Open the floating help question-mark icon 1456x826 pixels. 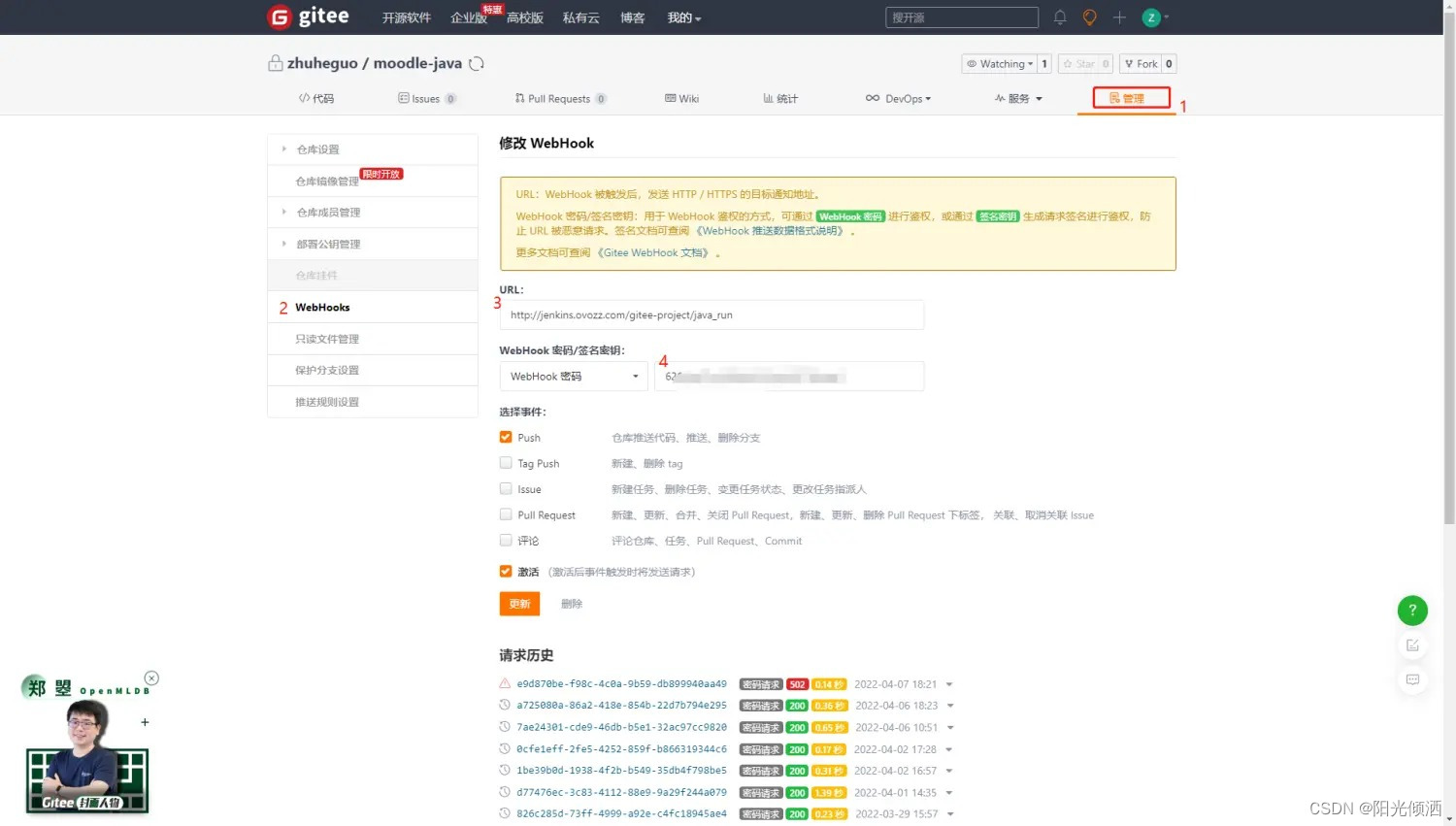click(1412, 611)
